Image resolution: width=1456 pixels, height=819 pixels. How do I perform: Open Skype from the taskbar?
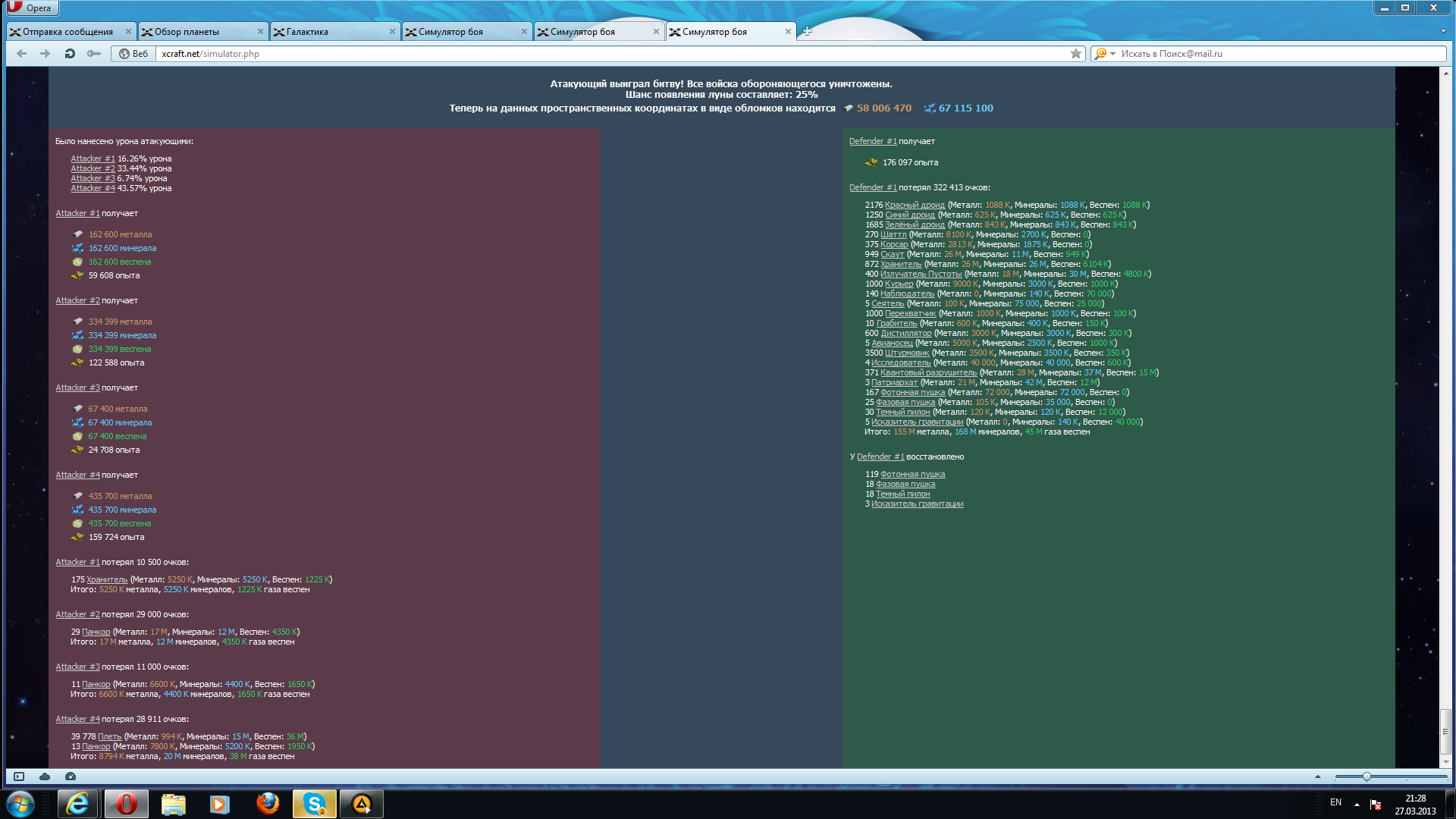314,804
